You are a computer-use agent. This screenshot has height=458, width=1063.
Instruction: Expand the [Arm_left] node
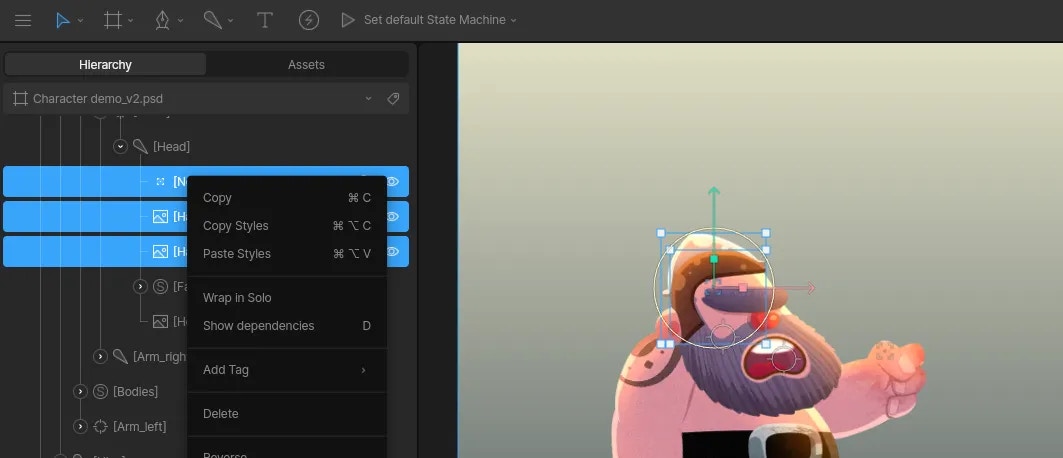[81, 426]
